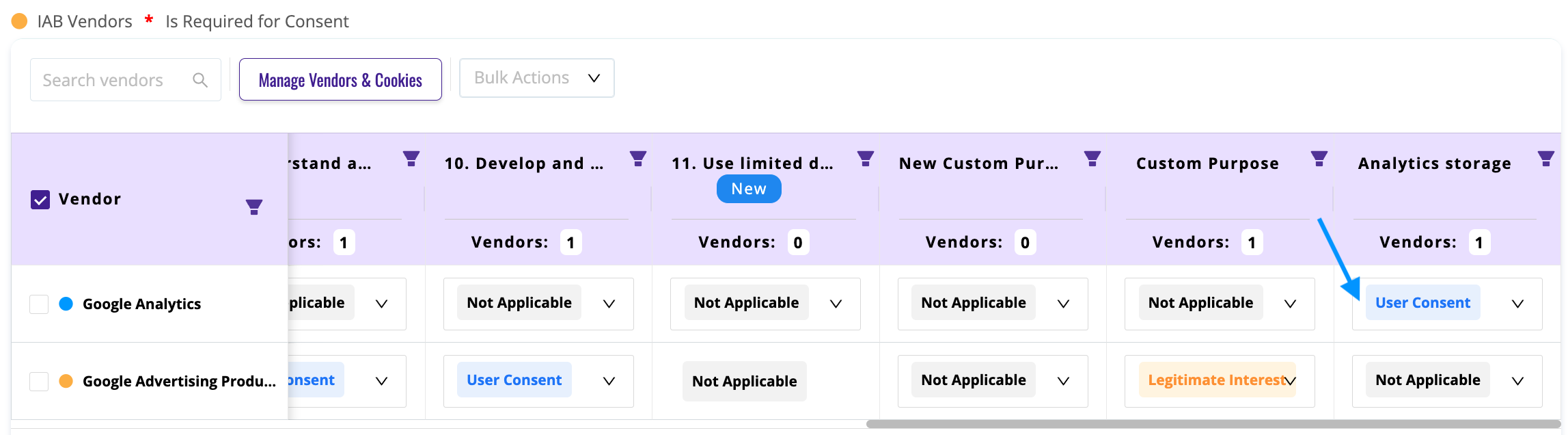
Task: Click the '11. Use limited d...' column header
Action: [752, 163]
